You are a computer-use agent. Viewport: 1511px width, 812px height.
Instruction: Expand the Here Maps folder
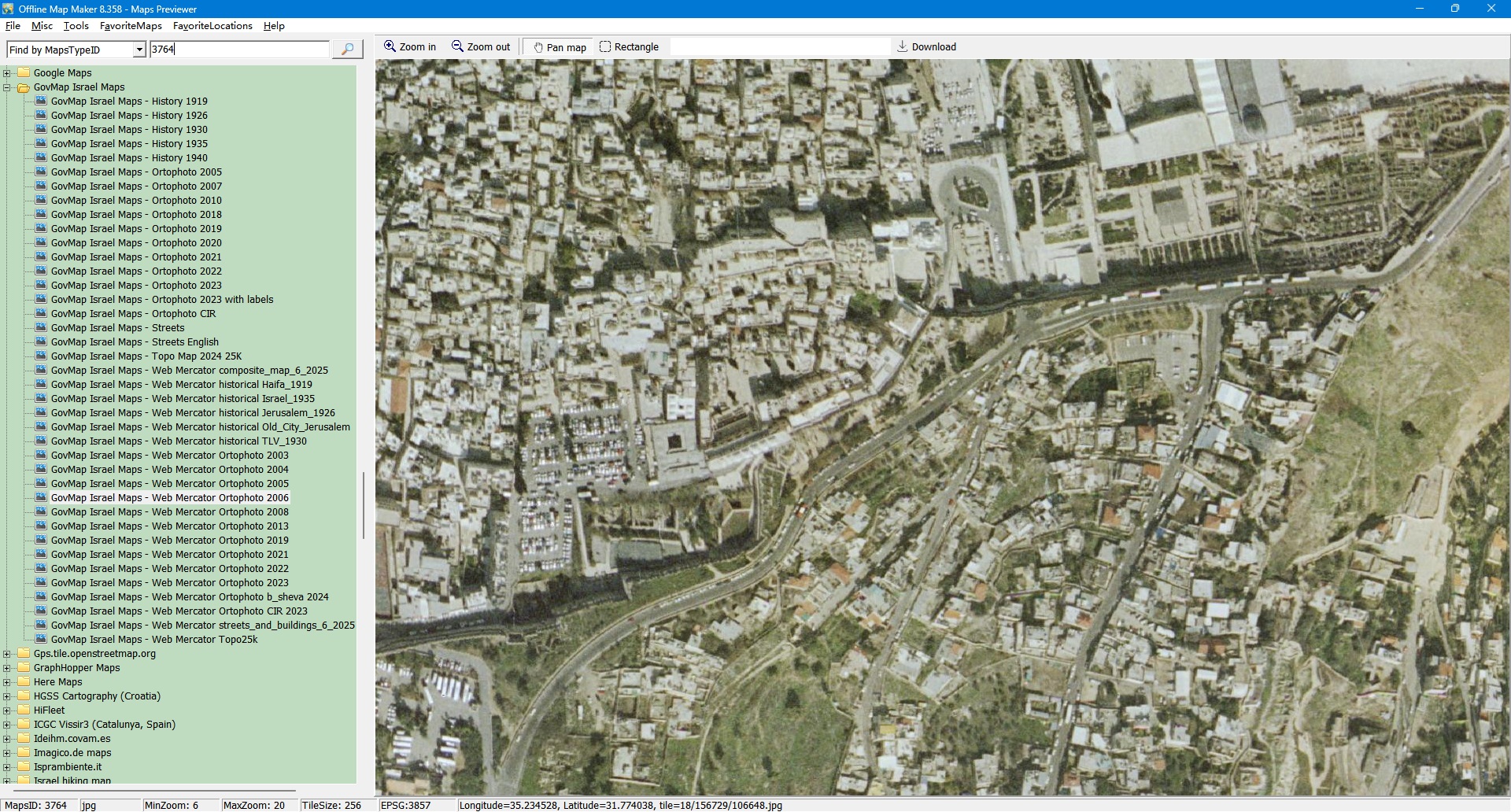pyautogui.click(x=7, y=682)
